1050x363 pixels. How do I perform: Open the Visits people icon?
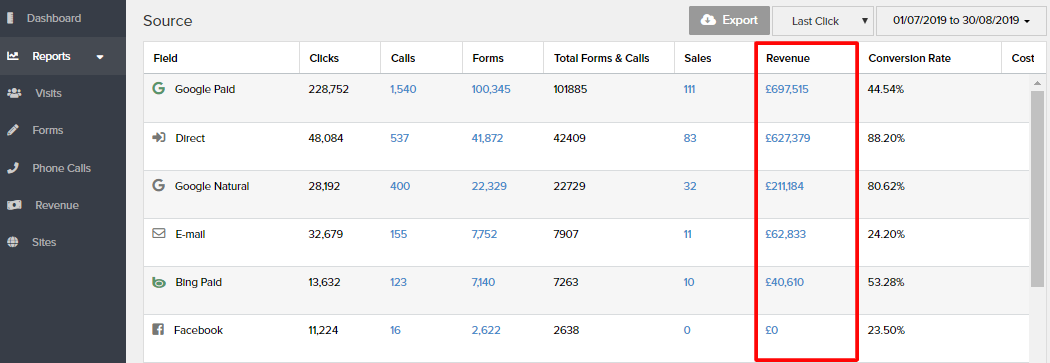pos(13,93)
